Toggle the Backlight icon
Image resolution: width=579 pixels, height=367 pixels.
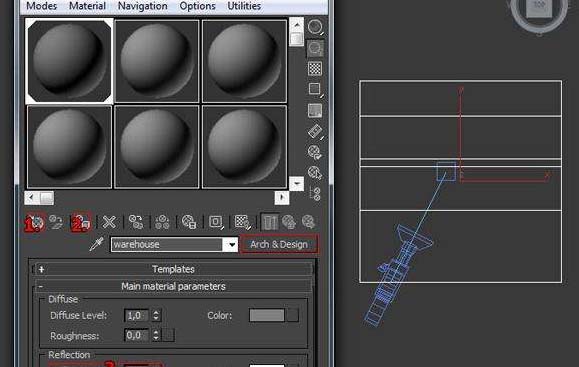[x=315, y=48]
